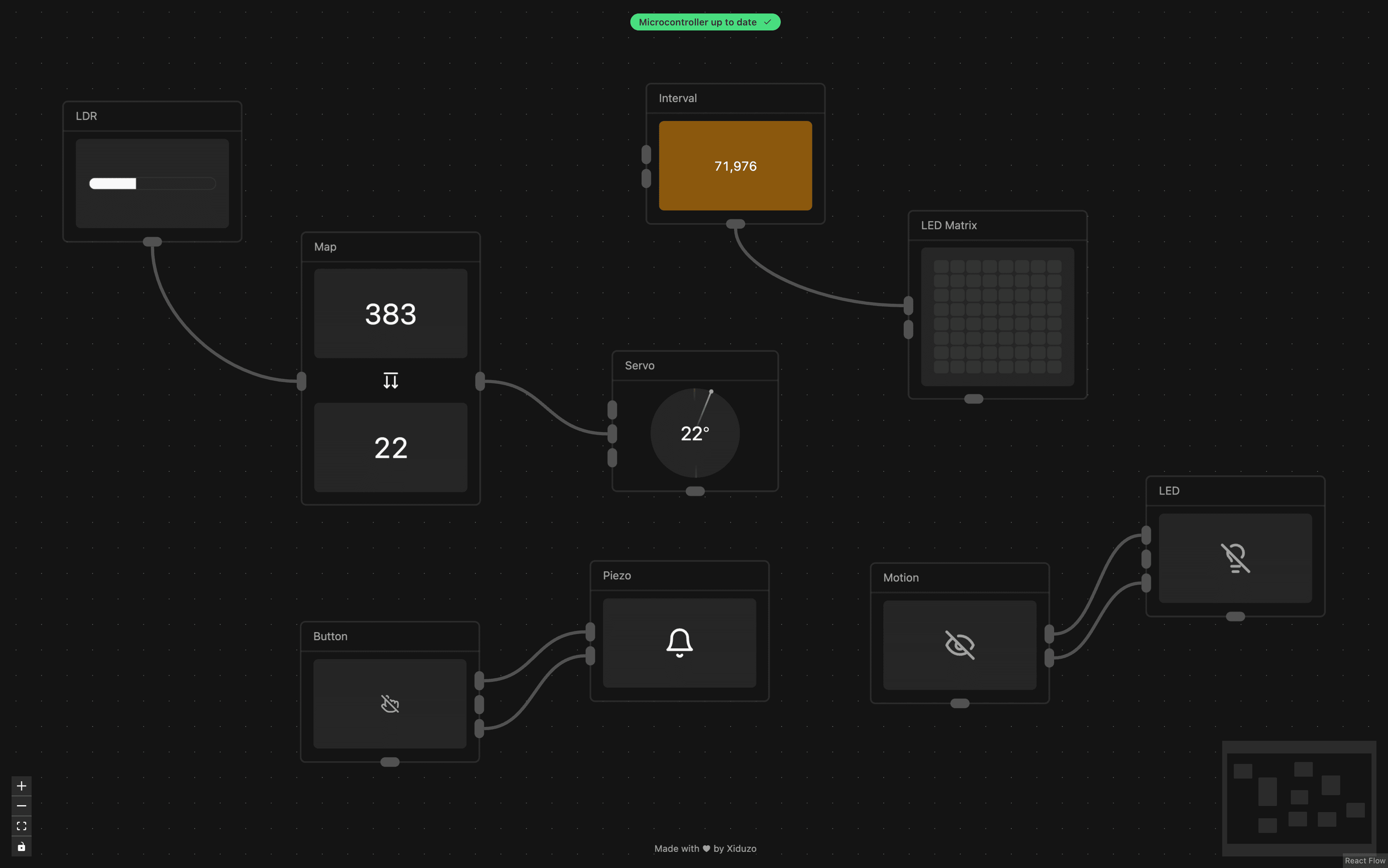1388x868 pixels.
Task: Click the Servo top left input handle
Action: pos(612,410)
